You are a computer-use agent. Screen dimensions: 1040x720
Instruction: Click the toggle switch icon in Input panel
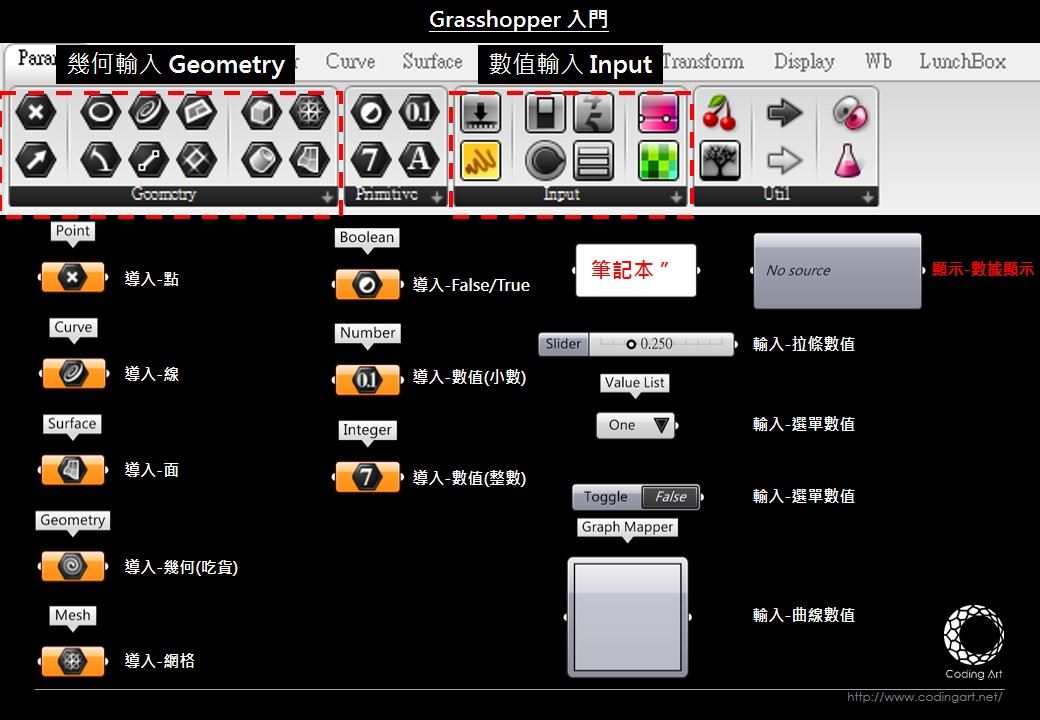(x=544, y=112)
